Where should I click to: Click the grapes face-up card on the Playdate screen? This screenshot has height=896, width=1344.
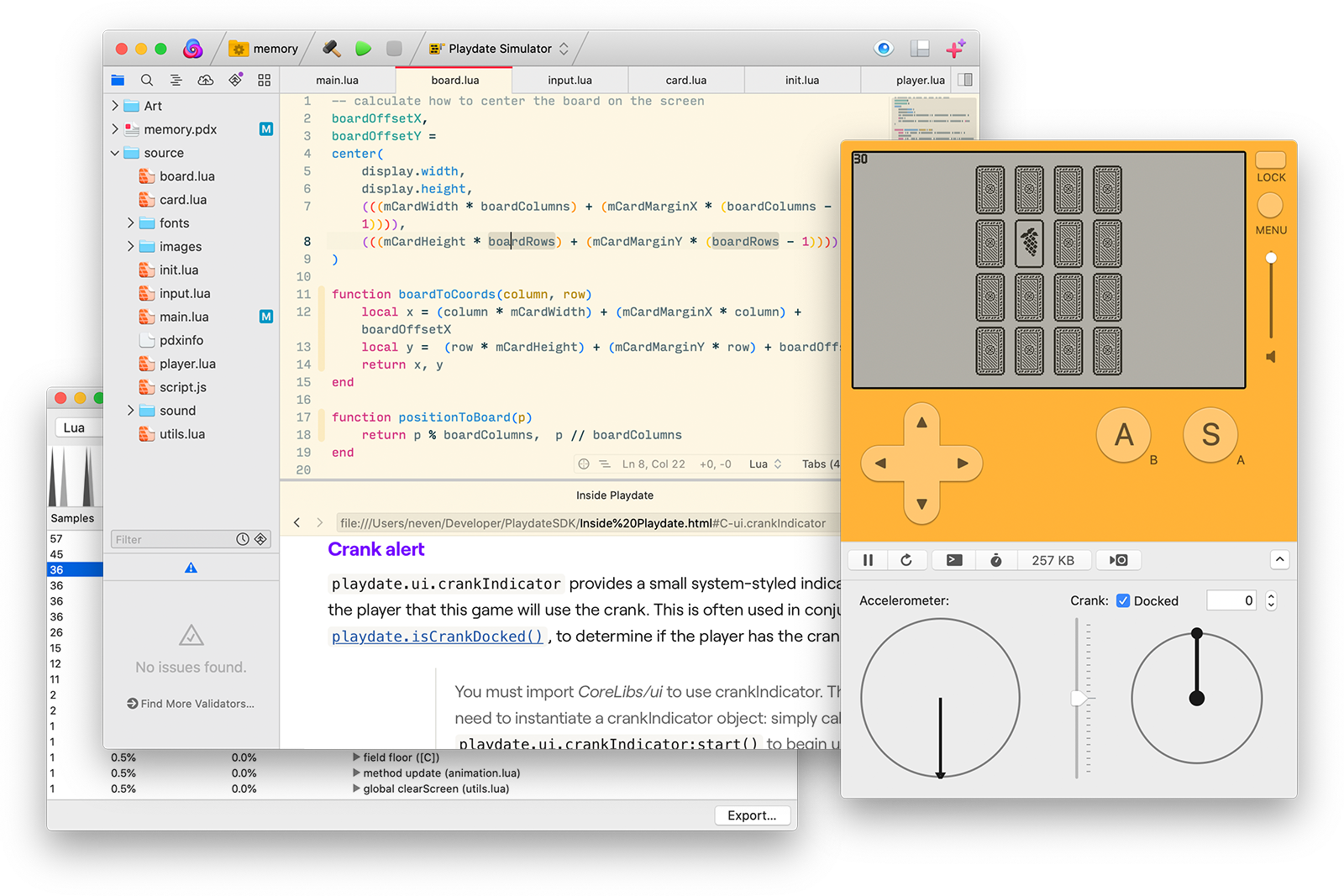pyautogui.click(x=1029, y=244)
